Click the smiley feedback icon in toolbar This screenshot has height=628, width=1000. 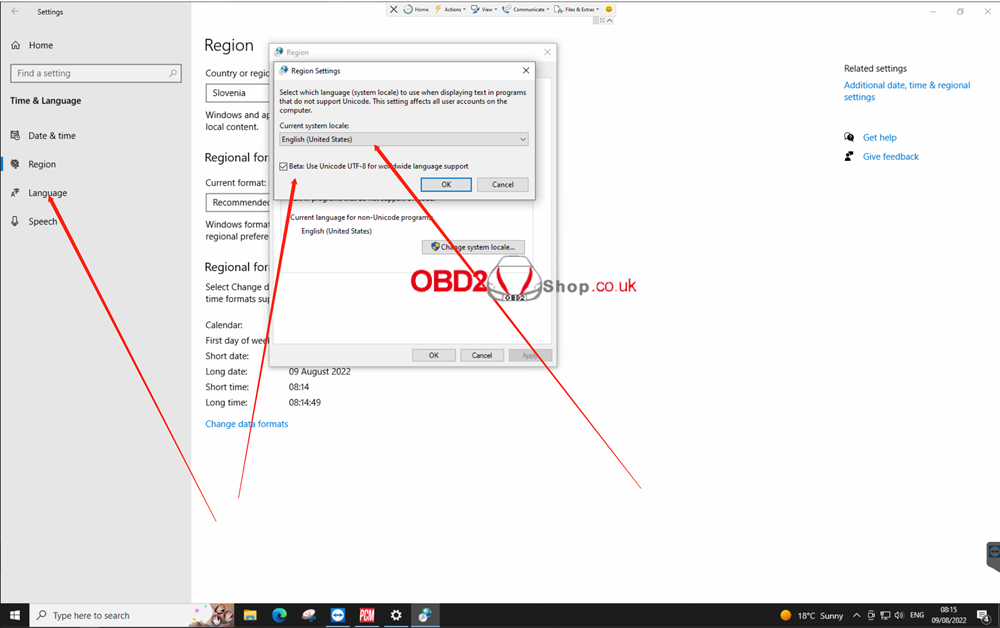click(x=609, y=9)
